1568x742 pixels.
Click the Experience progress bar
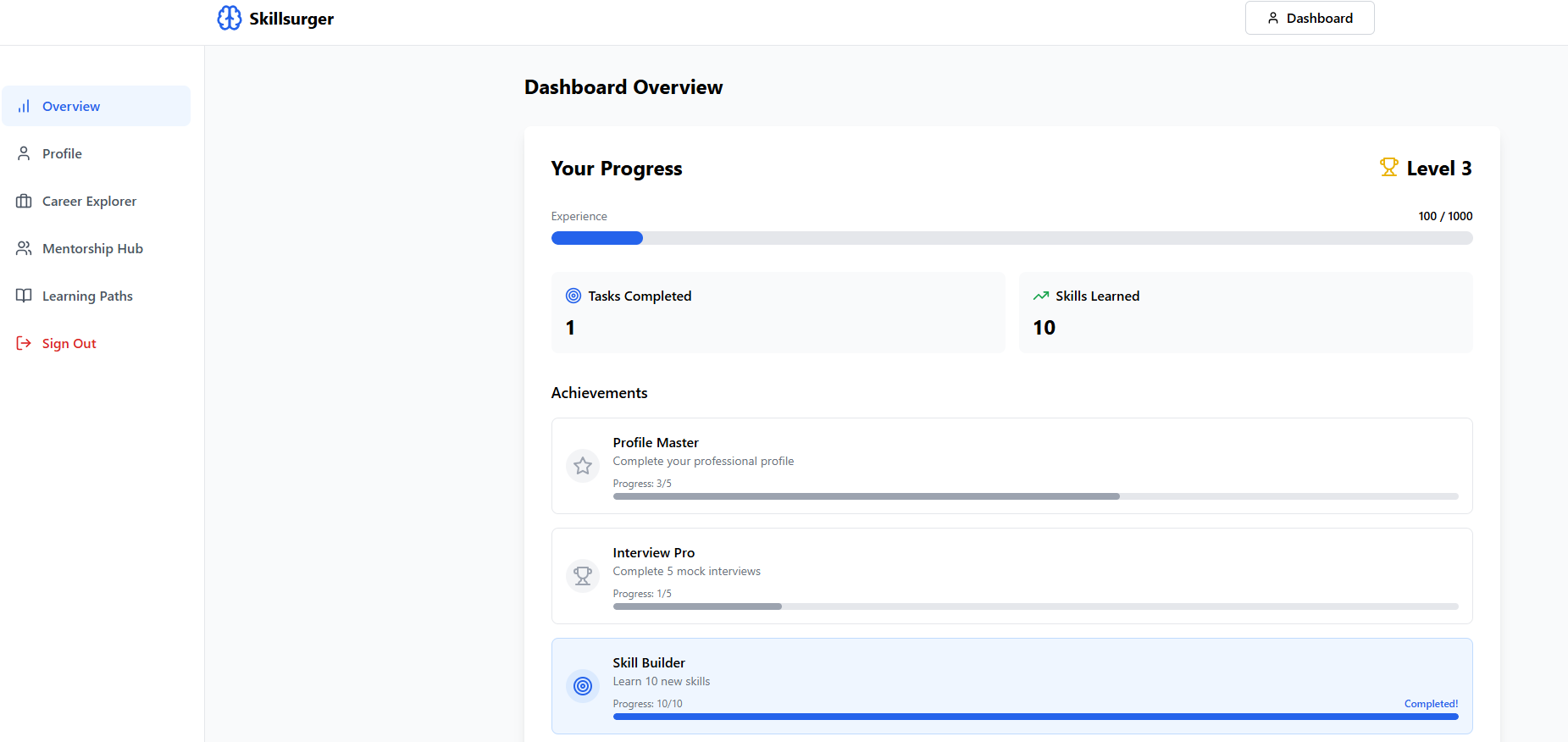(x=1011, y=238)
